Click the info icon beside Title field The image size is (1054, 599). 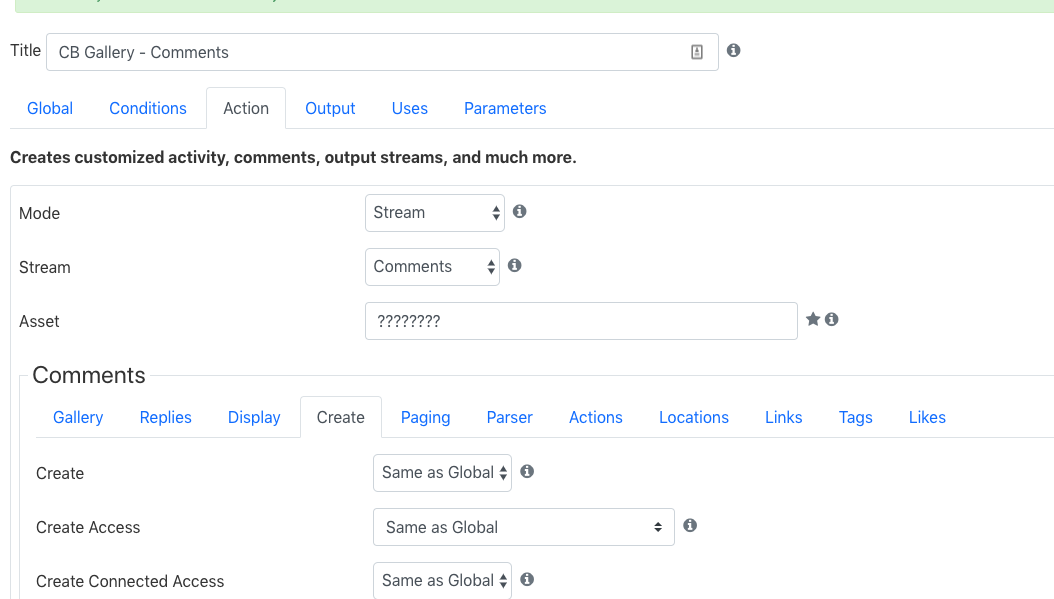click(733, 50)
